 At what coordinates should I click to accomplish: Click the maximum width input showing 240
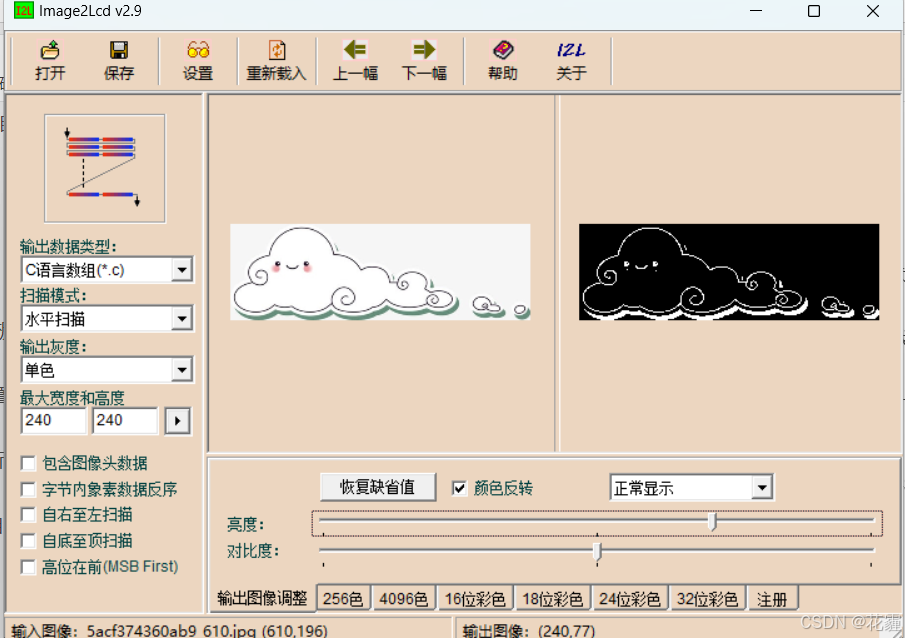(53, 420)
